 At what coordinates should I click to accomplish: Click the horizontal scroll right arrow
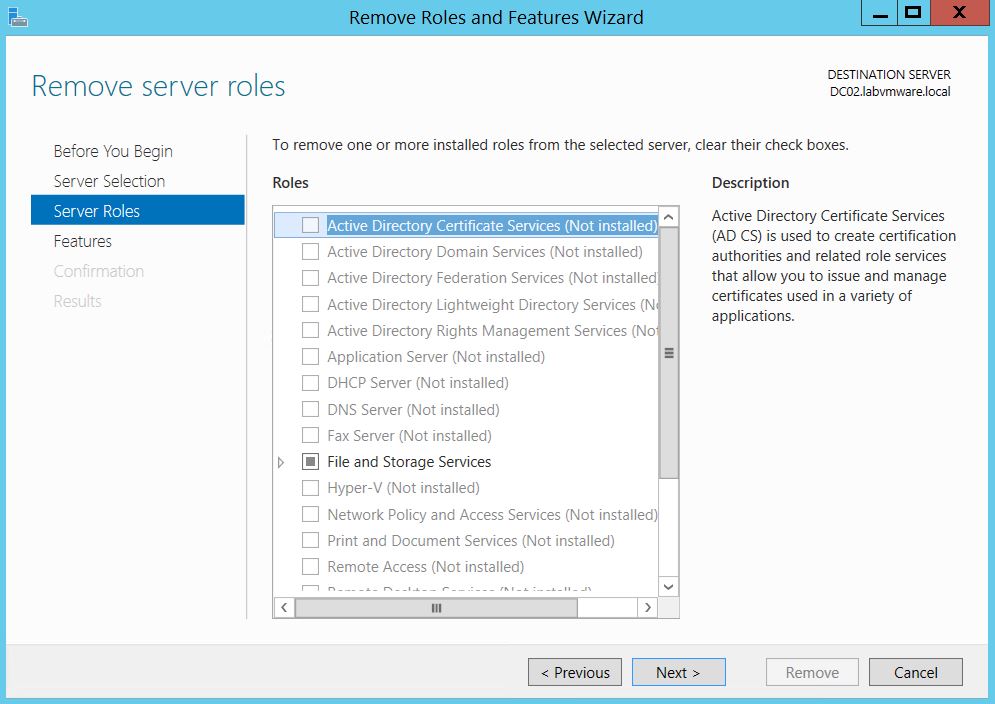(x=647, y=608)
